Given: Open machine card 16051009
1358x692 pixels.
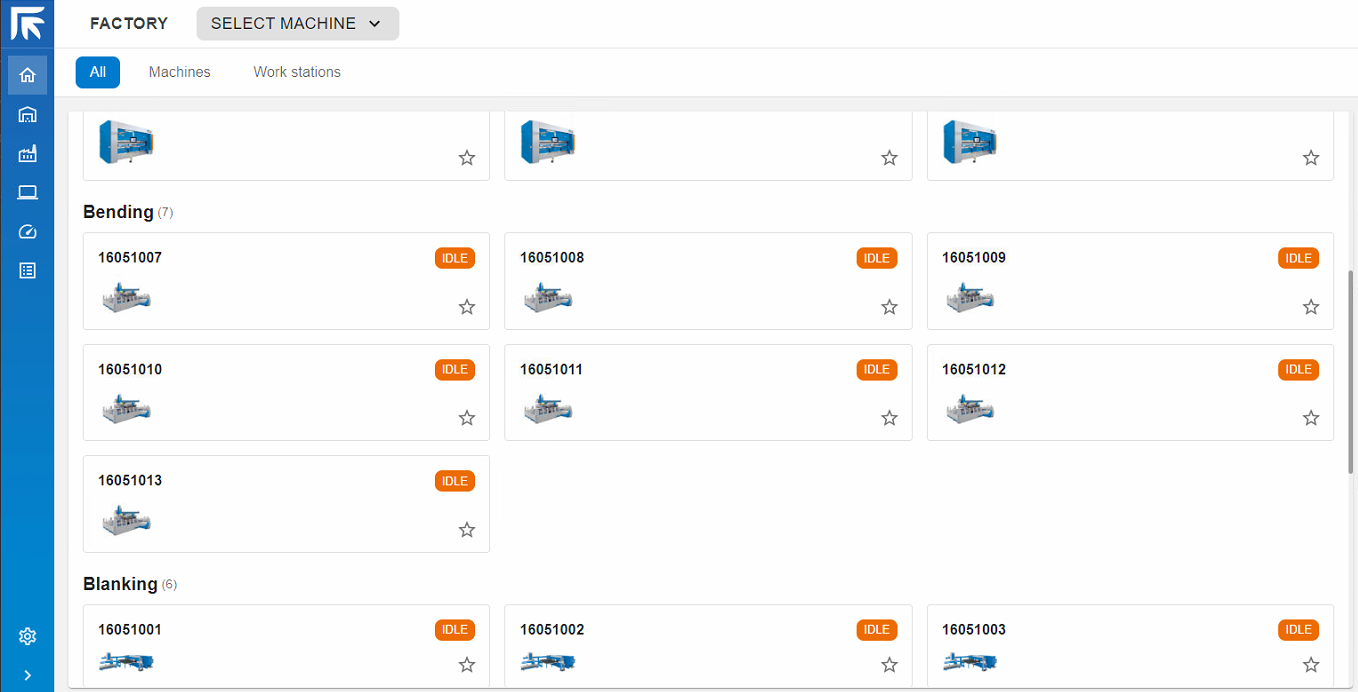Looking at the screenshot, I should click(x=1130, y=281).
